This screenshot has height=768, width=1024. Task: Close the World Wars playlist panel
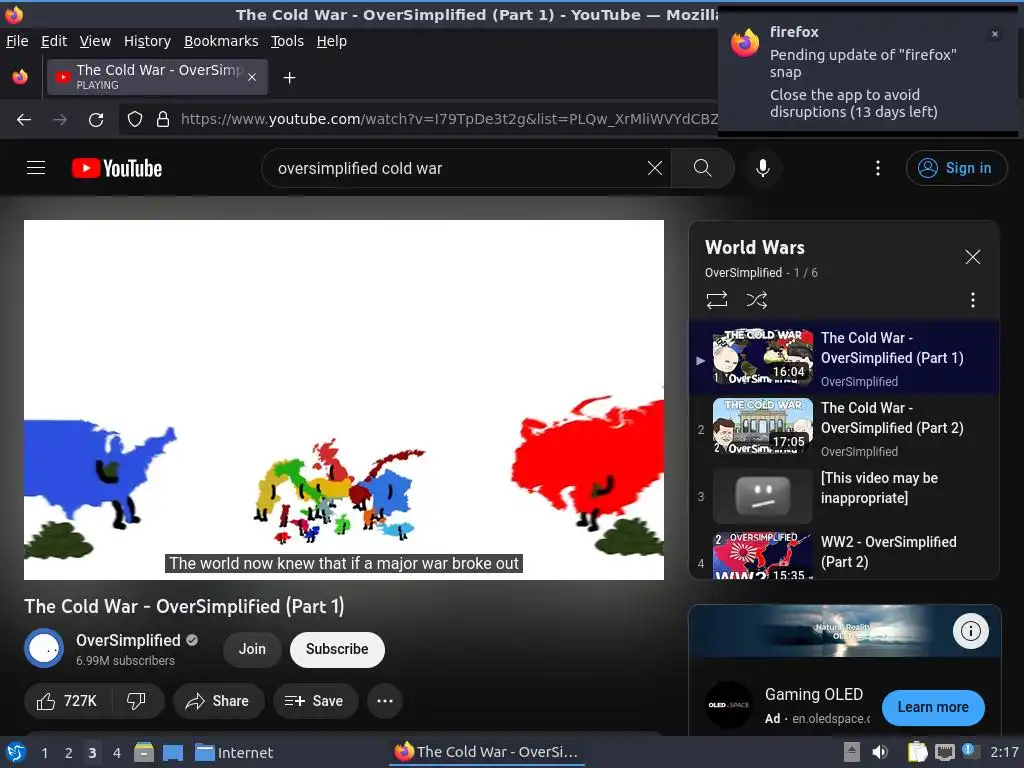(x=972, y=257)
